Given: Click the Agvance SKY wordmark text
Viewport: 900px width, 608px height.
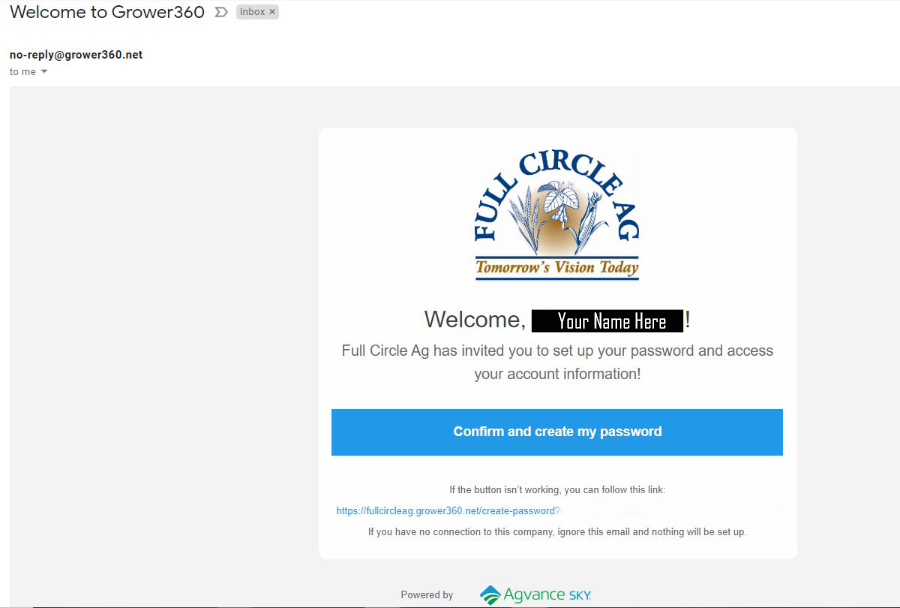Looking at the screenshot, I should coord(547,595).
